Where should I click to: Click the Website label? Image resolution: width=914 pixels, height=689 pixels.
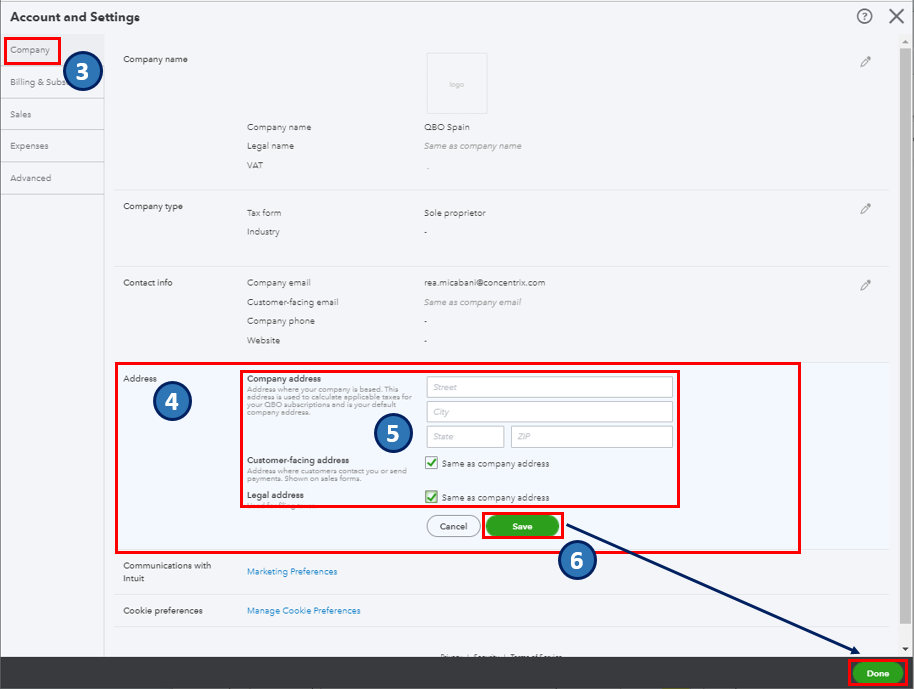[263, 340]
